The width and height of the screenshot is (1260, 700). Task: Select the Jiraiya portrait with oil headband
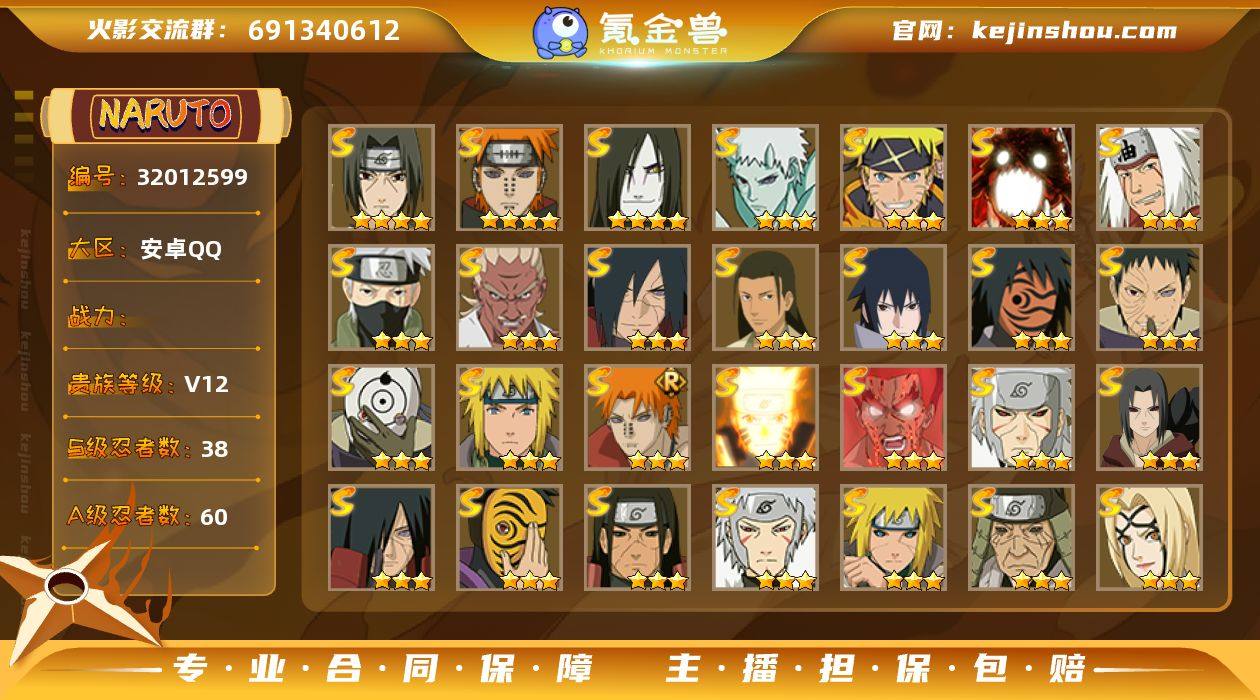point(1149,177)
